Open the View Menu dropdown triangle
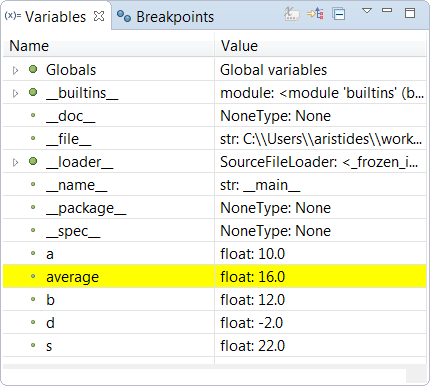 tap(367, 11)
